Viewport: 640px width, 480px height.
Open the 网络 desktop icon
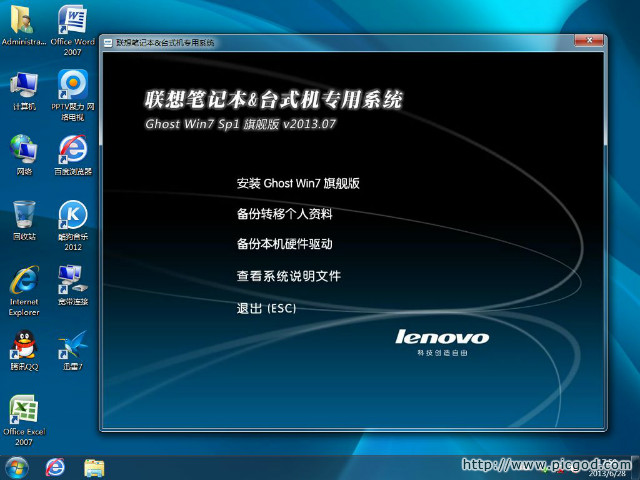[24, 155]
